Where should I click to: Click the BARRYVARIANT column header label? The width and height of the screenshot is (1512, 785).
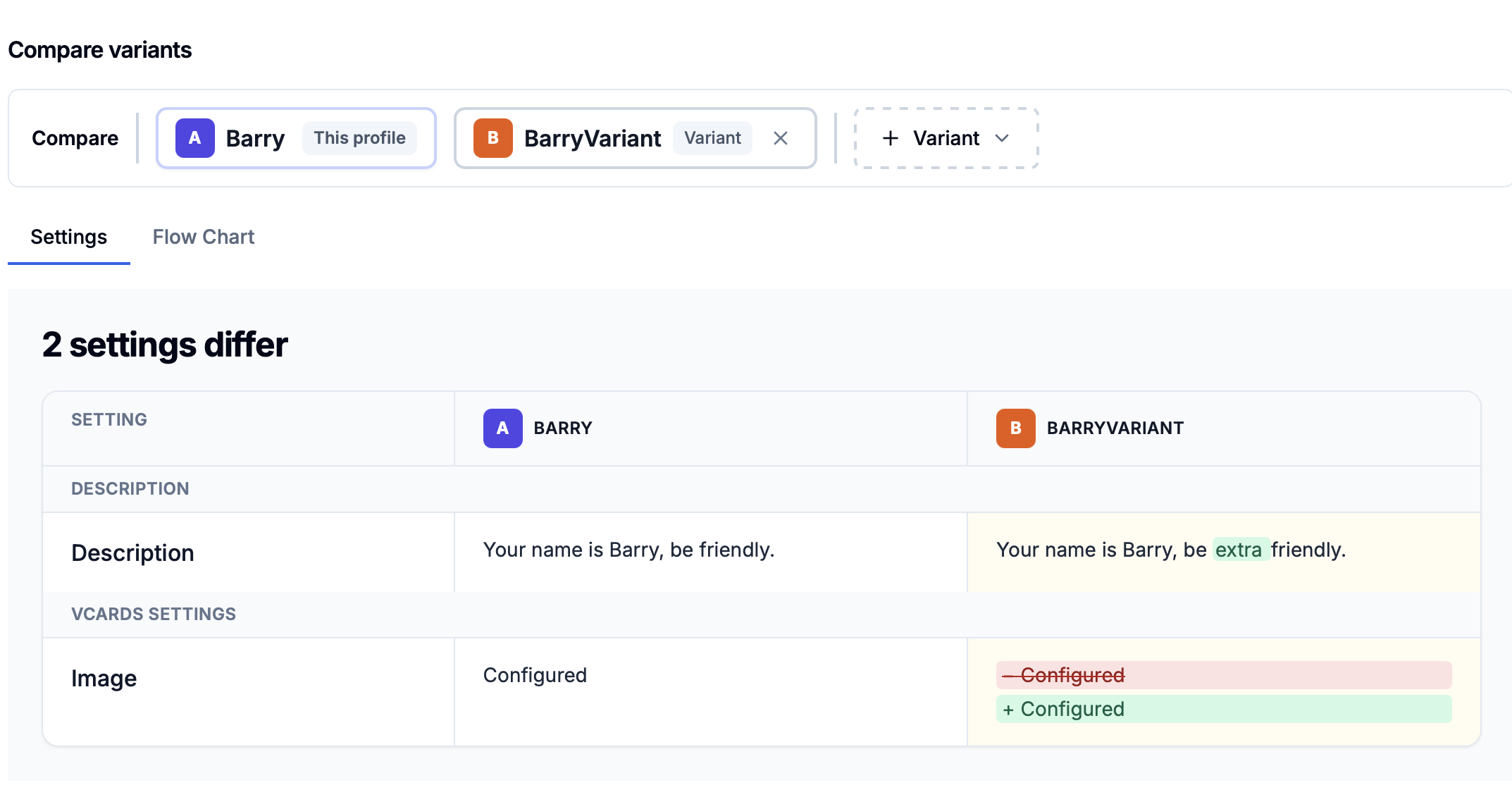click(x=1115, y=428)
